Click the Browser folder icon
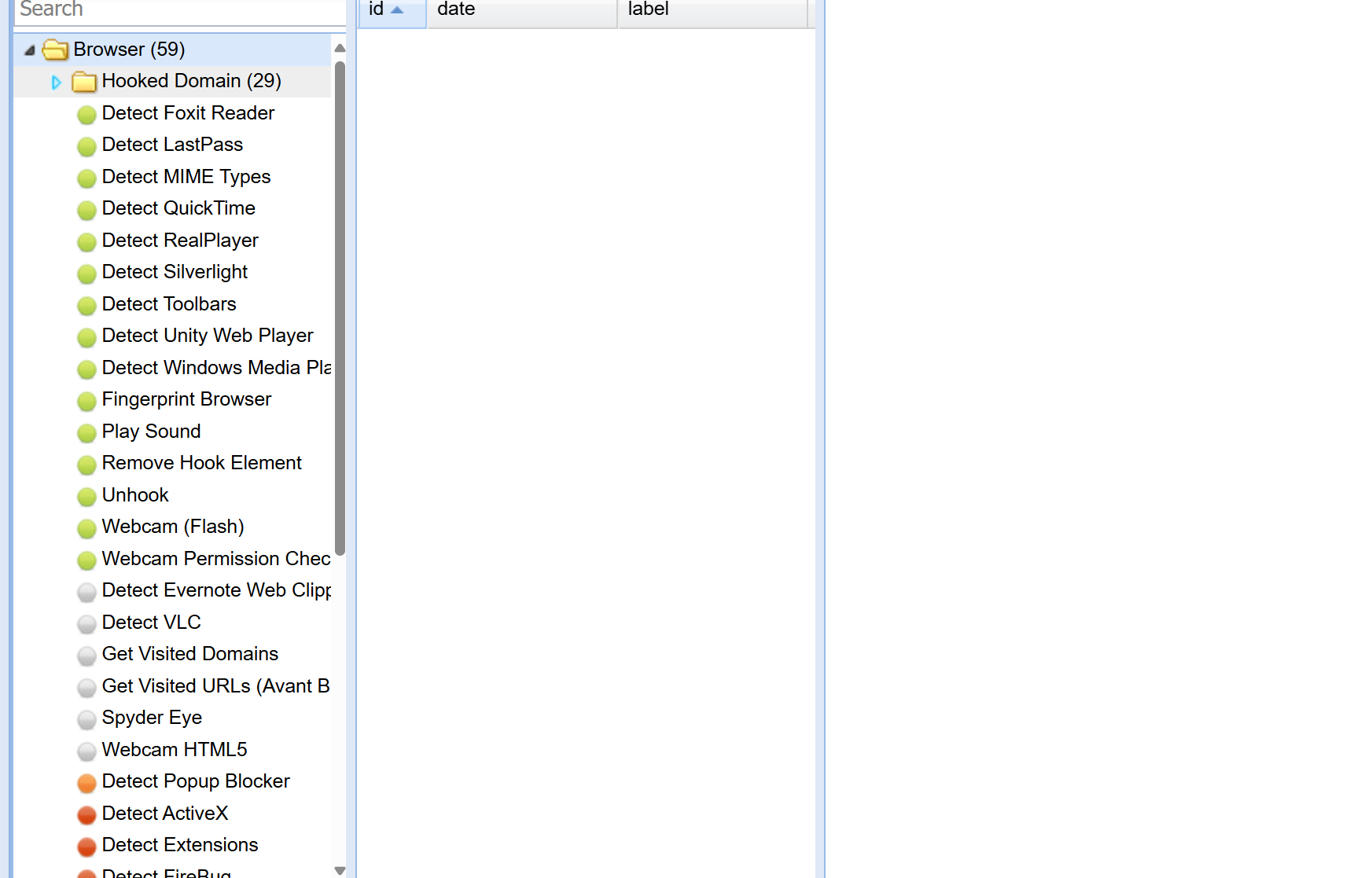 pyautogui.click(x=55, y=50)
